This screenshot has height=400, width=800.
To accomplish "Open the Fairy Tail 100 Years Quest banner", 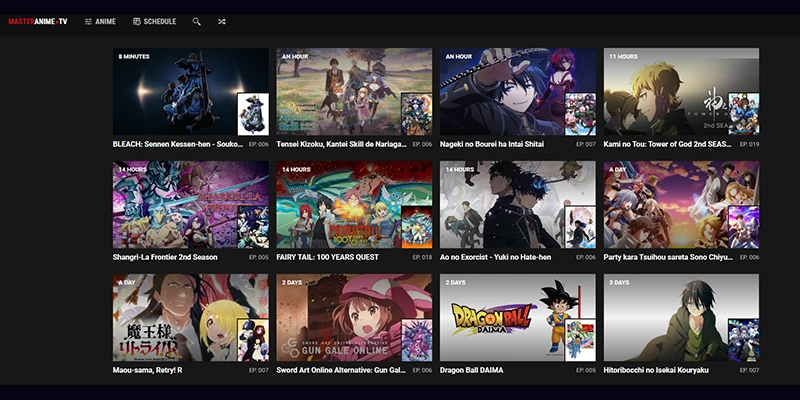I will tap(354, 205).
